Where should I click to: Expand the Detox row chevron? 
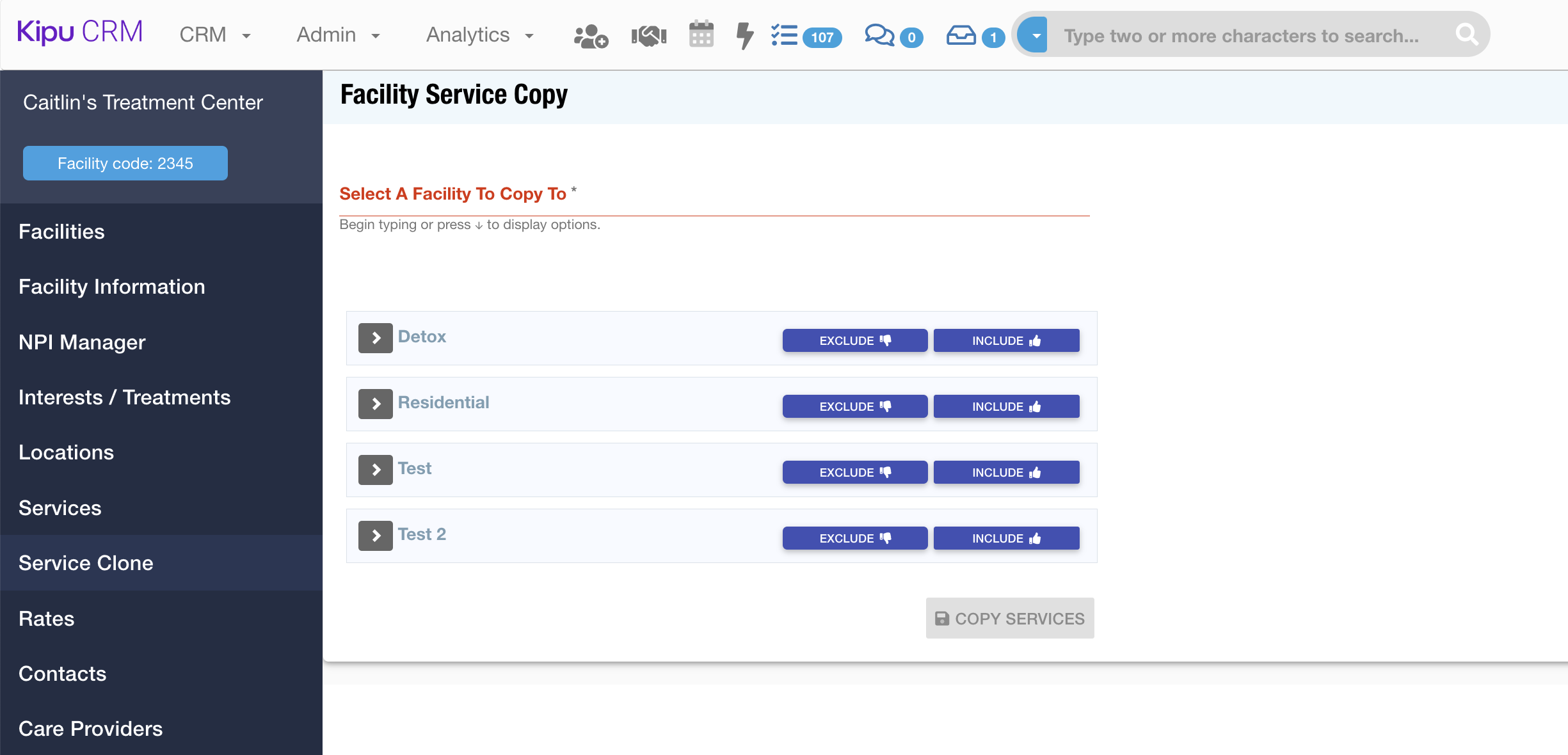coord(376,338)
